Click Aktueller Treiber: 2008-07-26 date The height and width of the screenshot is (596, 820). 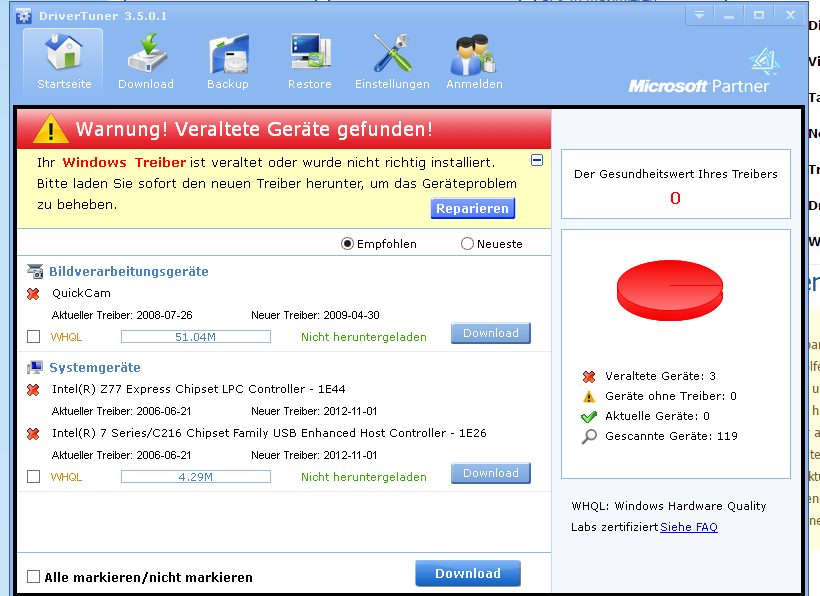point(122,315)
